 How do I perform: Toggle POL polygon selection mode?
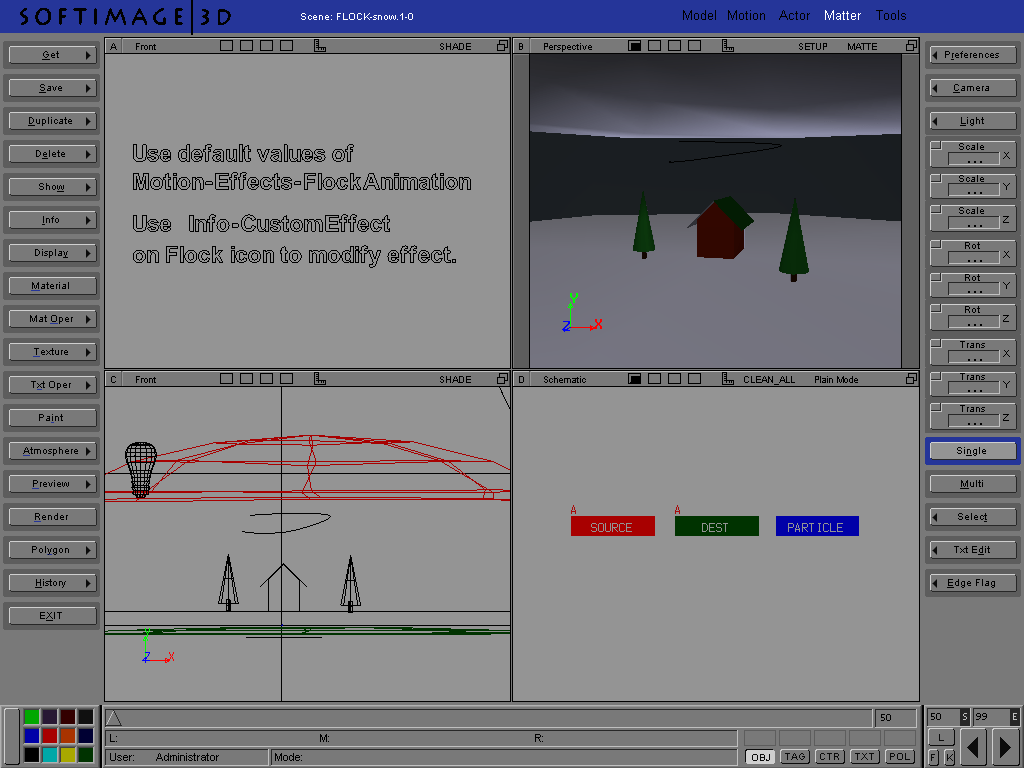click(x=899, y=757)
